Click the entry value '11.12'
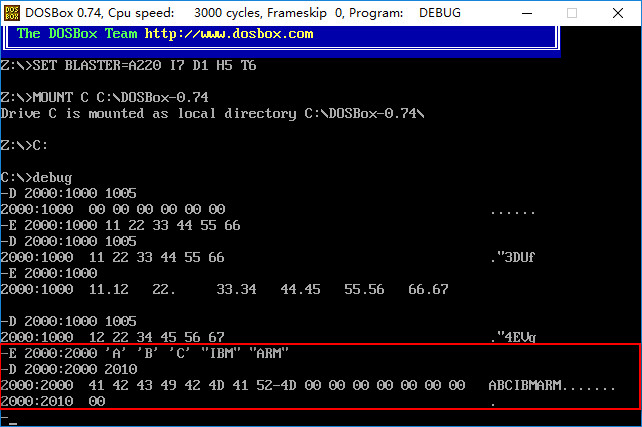 [109, 289]
